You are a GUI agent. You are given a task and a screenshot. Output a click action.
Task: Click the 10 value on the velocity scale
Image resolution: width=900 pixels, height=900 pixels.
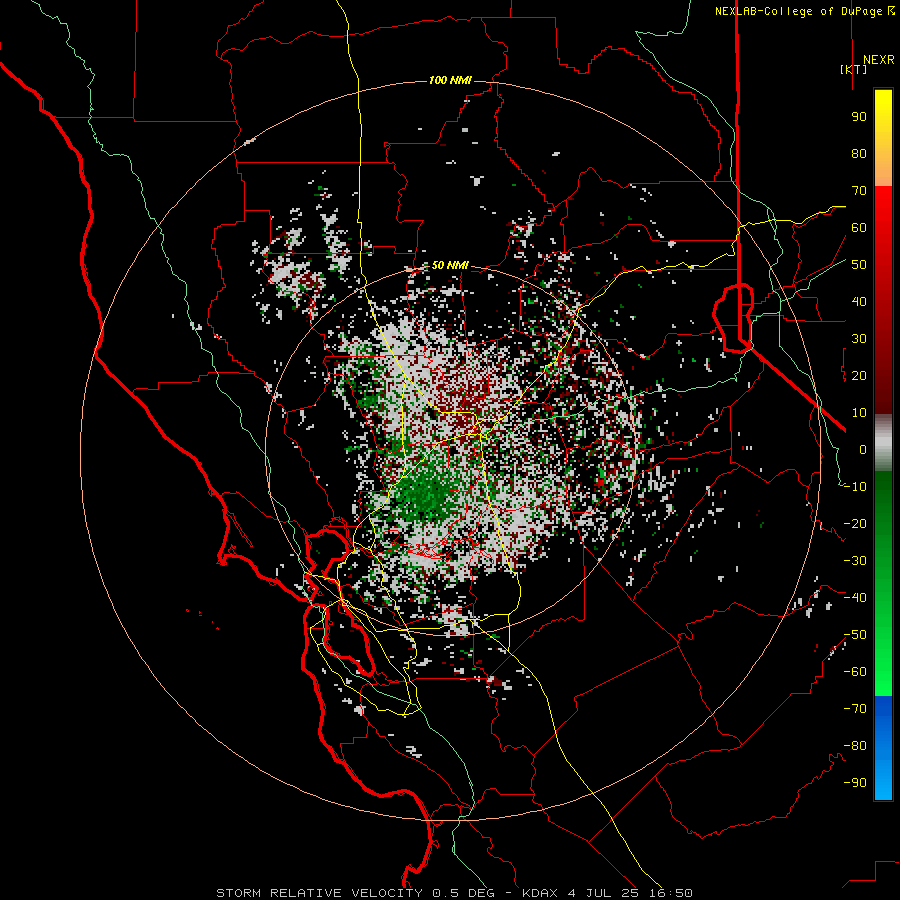pos(859,413)
